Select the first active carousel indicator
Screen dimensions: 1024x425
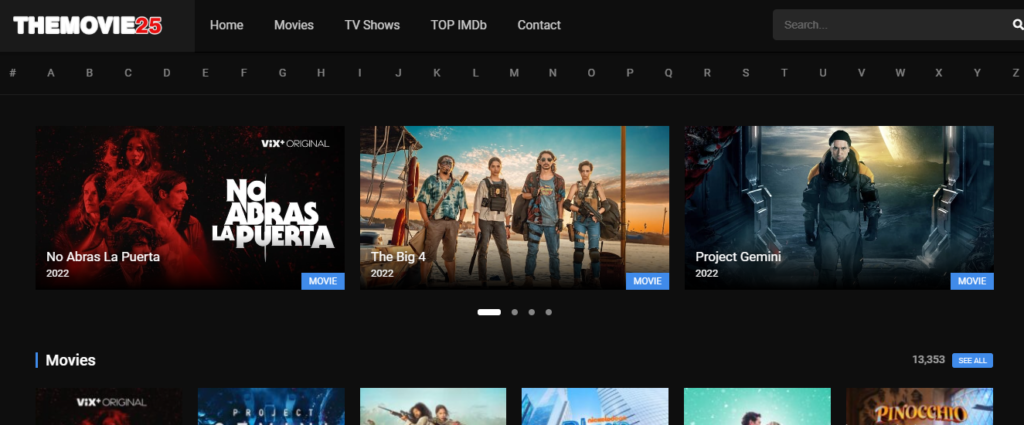(x=489, y=312)
